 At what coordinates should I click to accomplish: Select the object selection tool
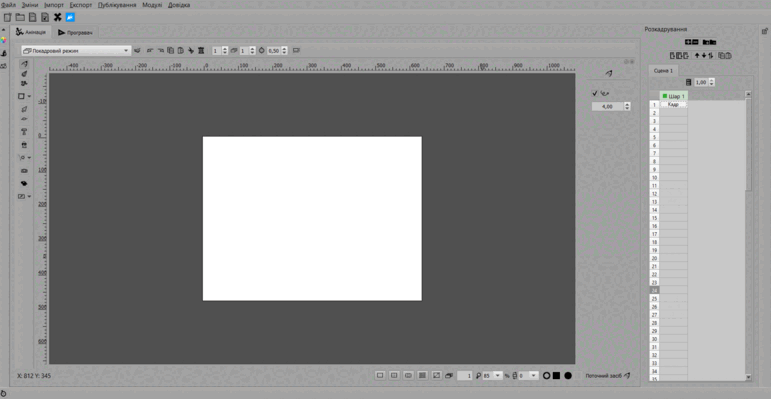pos(24,109)
